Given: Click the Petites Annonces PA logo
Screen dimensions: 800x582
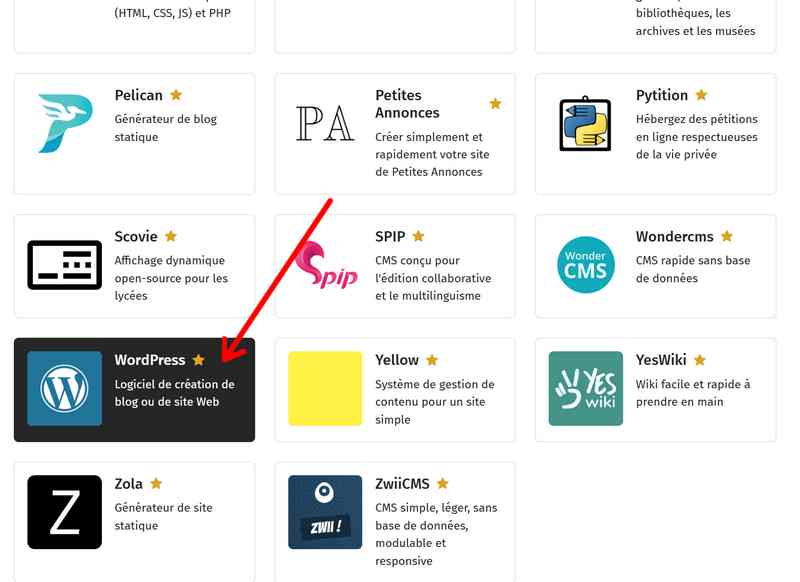Looking at the screenshot, I should tap(325, 123).
